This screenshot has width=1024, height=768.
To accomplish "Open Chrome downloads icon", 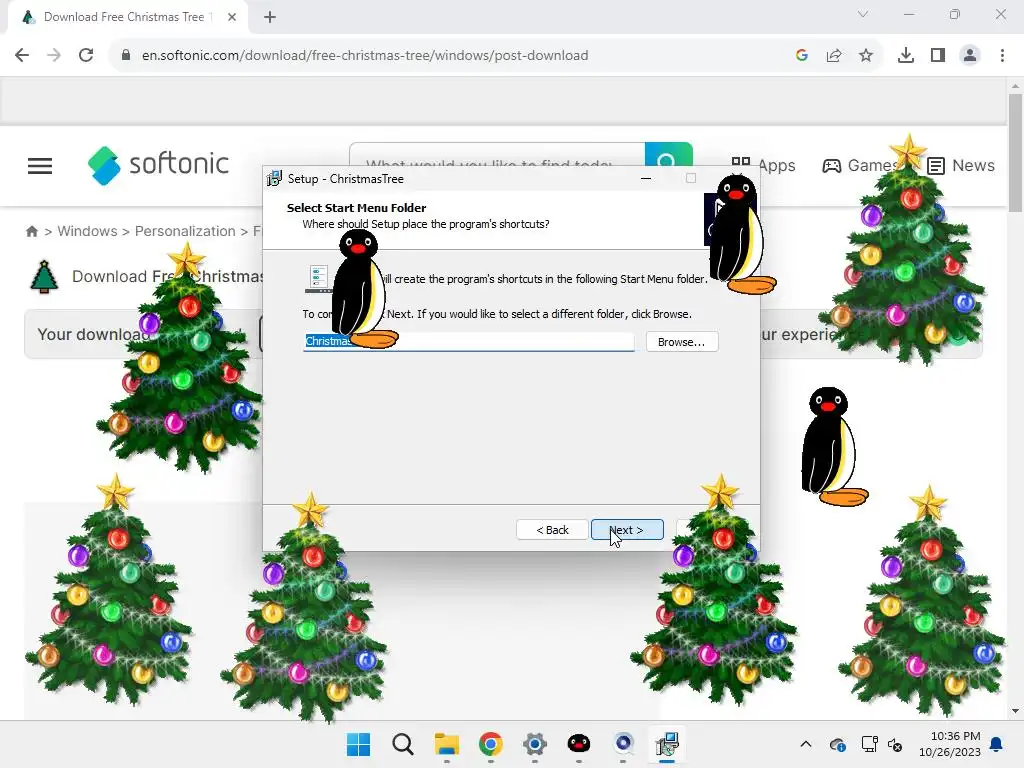I will [906, 55].
